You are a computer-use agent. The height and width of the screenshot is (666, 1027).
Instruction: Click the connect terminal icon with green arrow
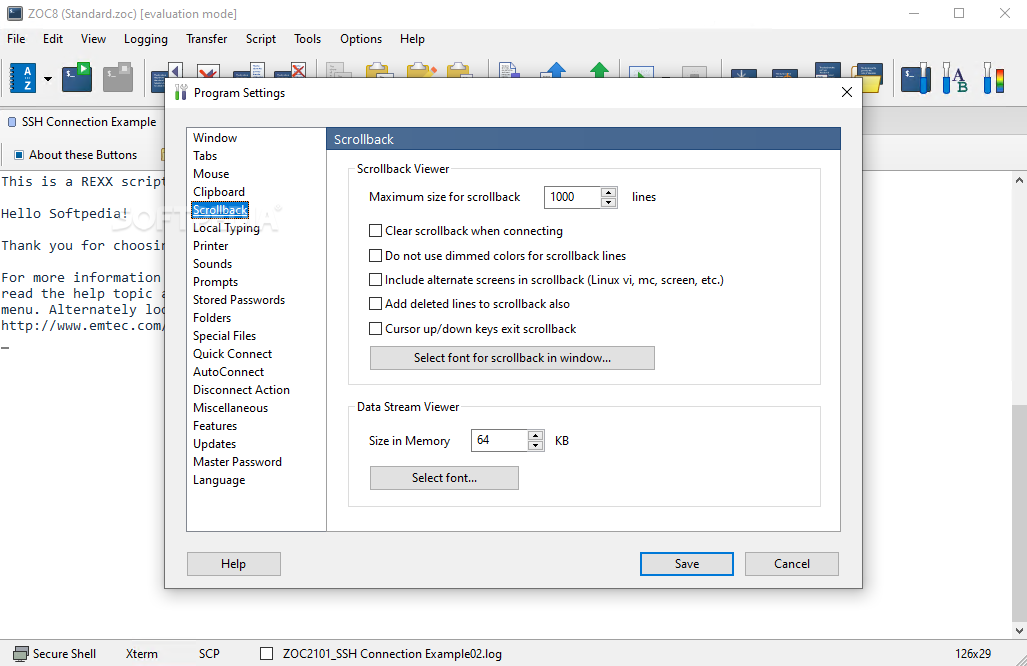click(x=77, y=77)
